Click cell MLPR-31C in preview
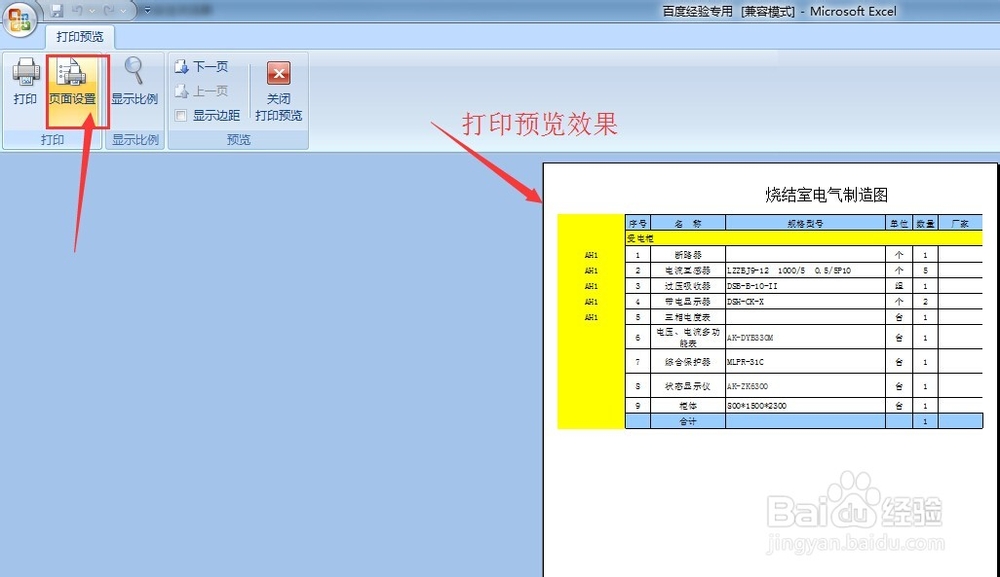Viewport: 1000px width, 577px height. tap(805, 362)
